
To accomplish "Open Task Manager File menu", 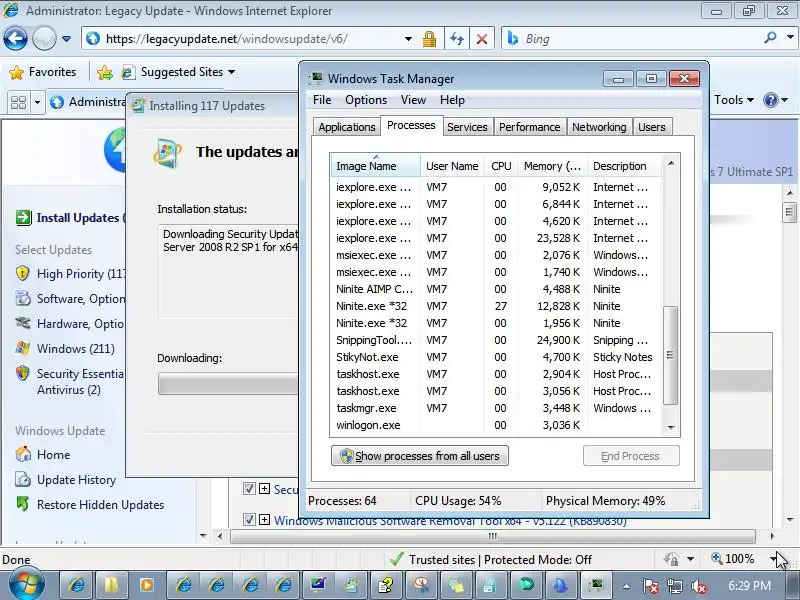I will click(322, 100).
